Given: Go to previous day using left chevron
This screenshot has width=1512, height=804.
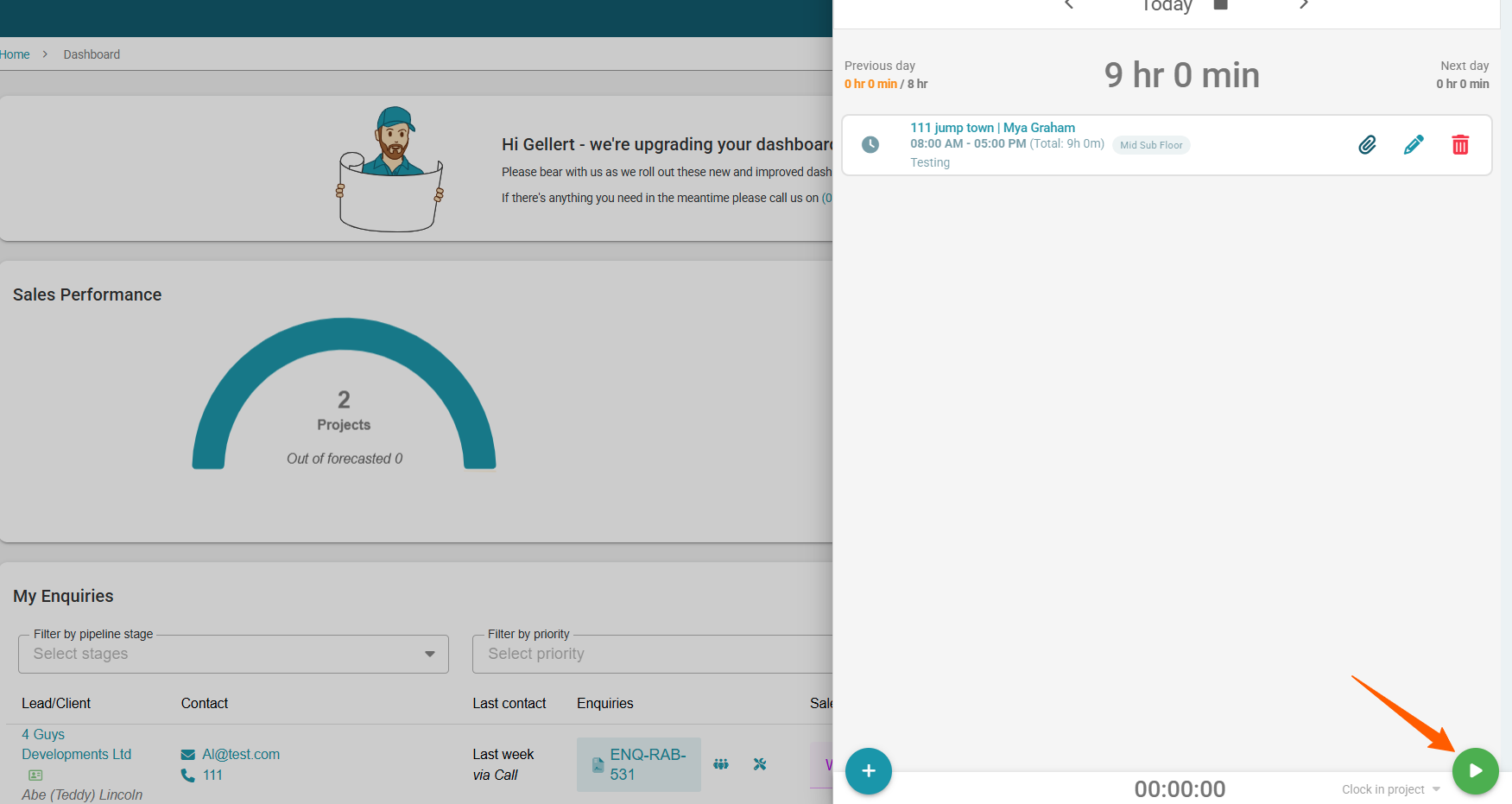Looking at the screenshot, I should click(1069, 4).
